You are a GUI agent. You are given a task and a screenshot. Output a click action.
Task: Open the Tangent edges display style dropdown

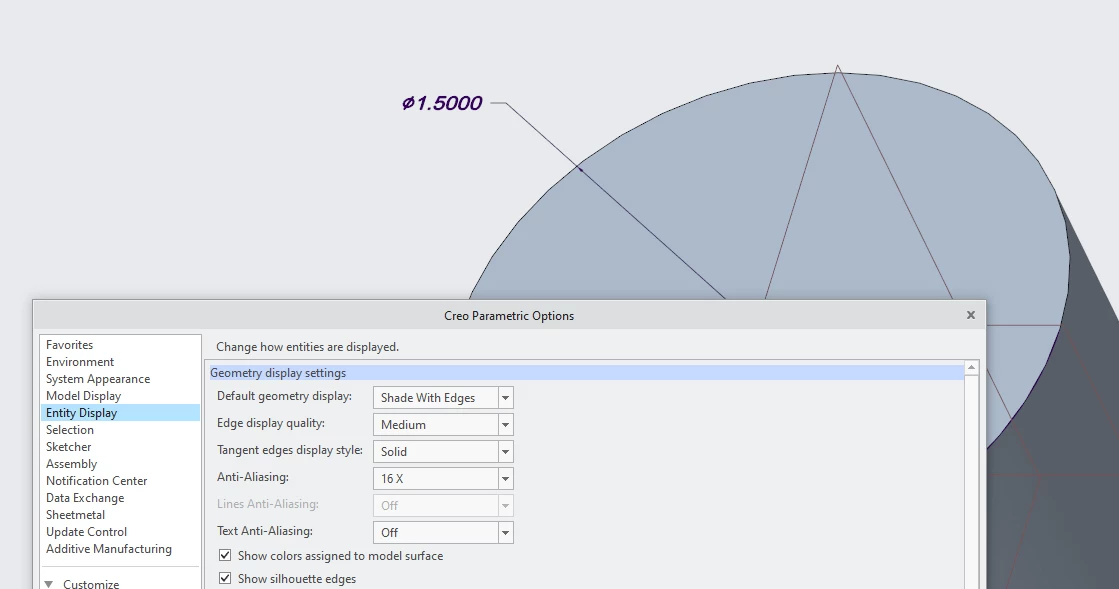tap(505, 452)
